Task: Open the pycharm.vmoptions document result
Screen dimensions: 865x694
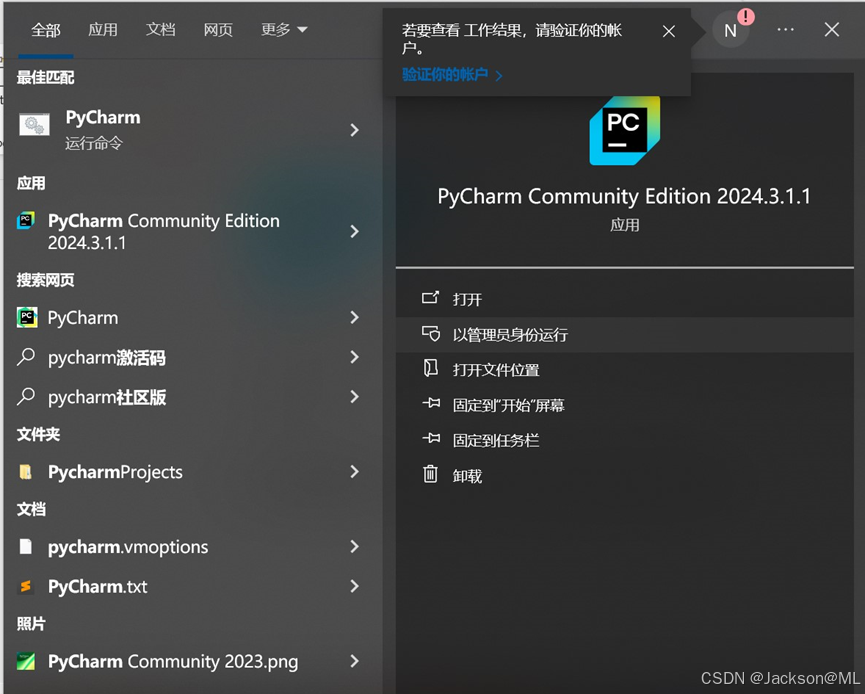Action: pyautogui.click(x=193, y=547)
